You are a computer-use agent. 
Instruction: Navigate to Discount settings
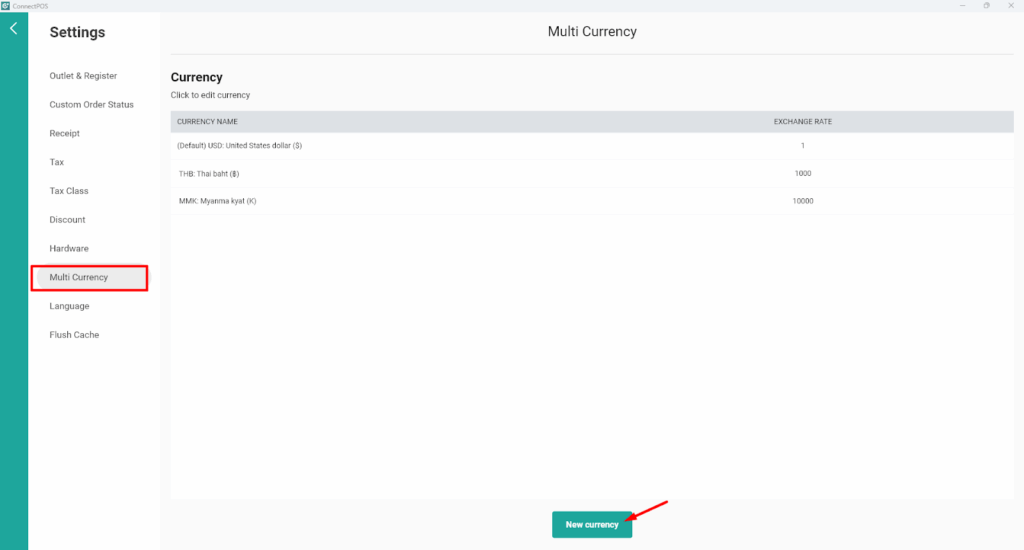coord(67,220)
